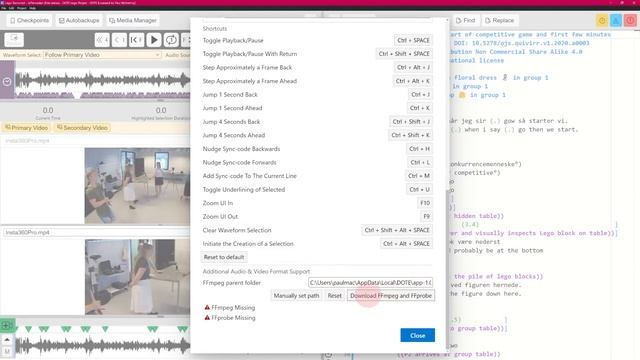Screen dimensions: 640x360
Task: Click the jump 4 seconds back button
Action: coord(102,40)
